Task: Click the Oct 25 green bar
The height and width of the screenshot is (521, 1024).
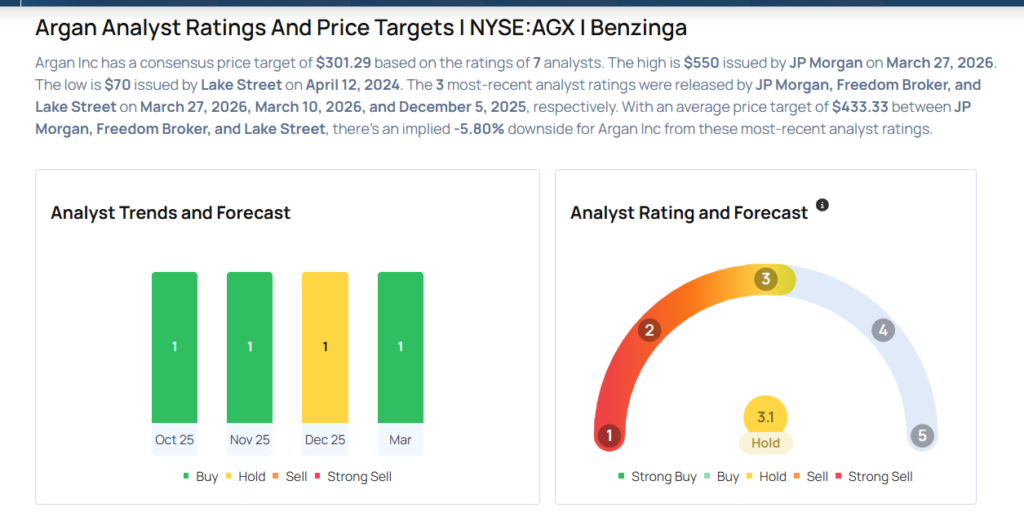Action: pyautogui.click(x=174, y=347)
